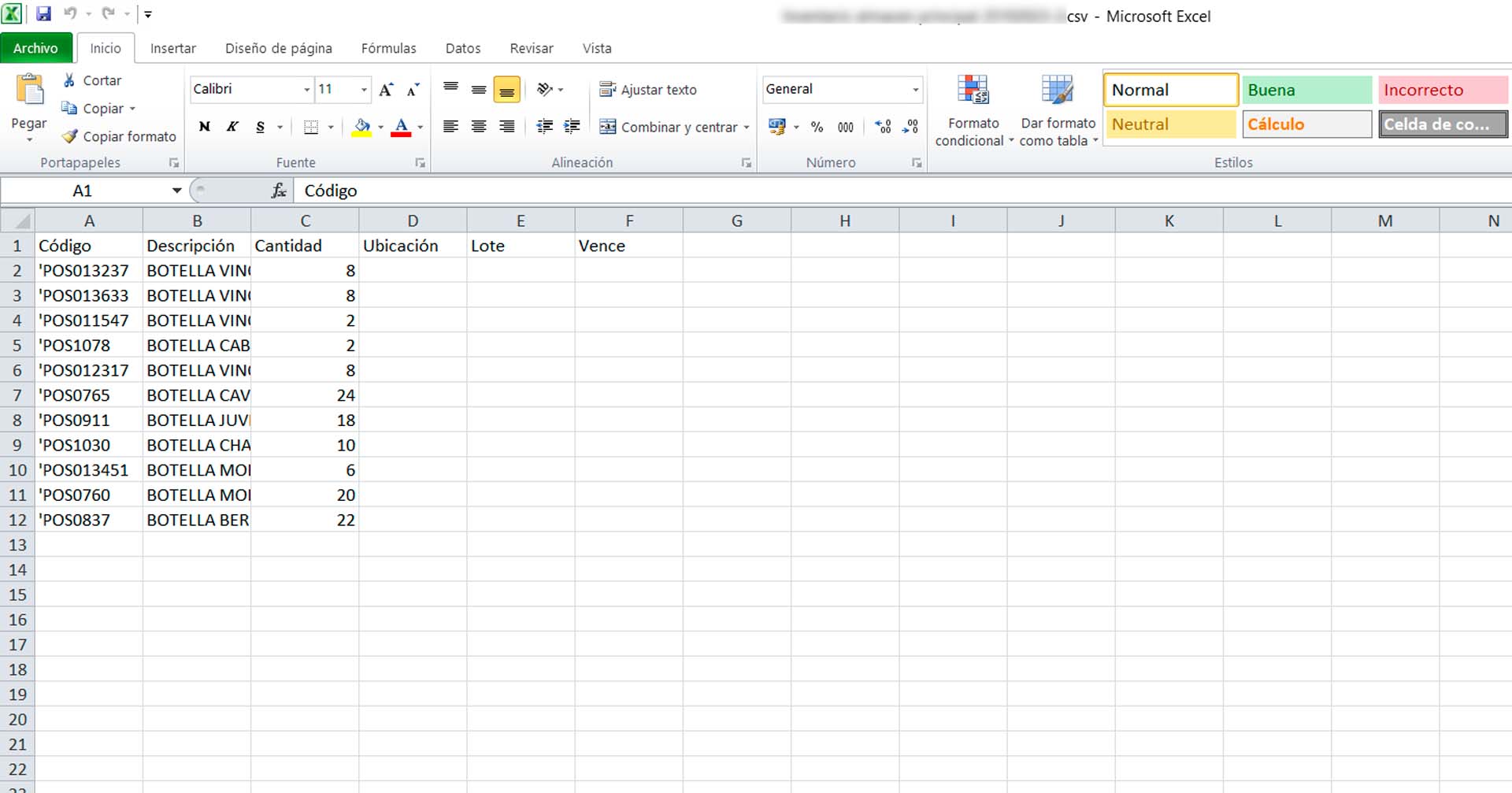This screenshot has width=1512, height=793.
Task: Click the Dar formato como tabla icon
Action: (1057, 91)
